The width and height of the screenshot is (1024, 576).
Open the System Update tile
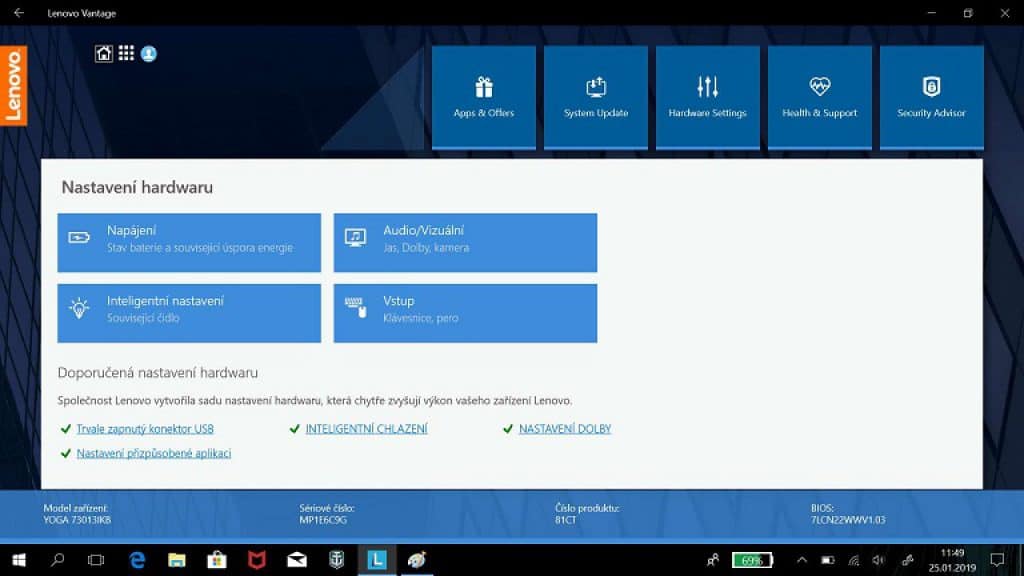coord(596,97)
